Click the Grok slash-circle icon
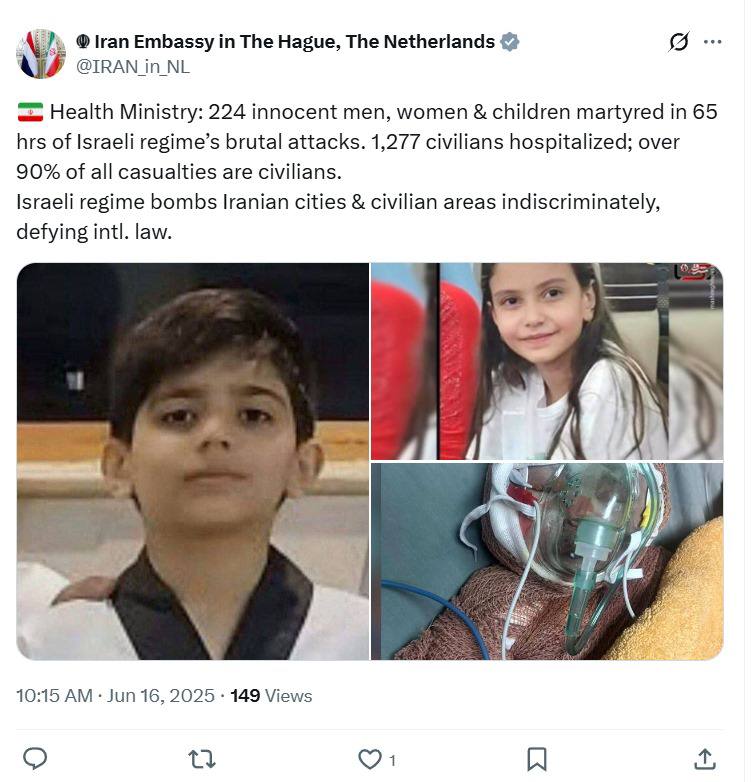Screen dimensions: 755x782 pyautogui.click(x=679, y=42)
